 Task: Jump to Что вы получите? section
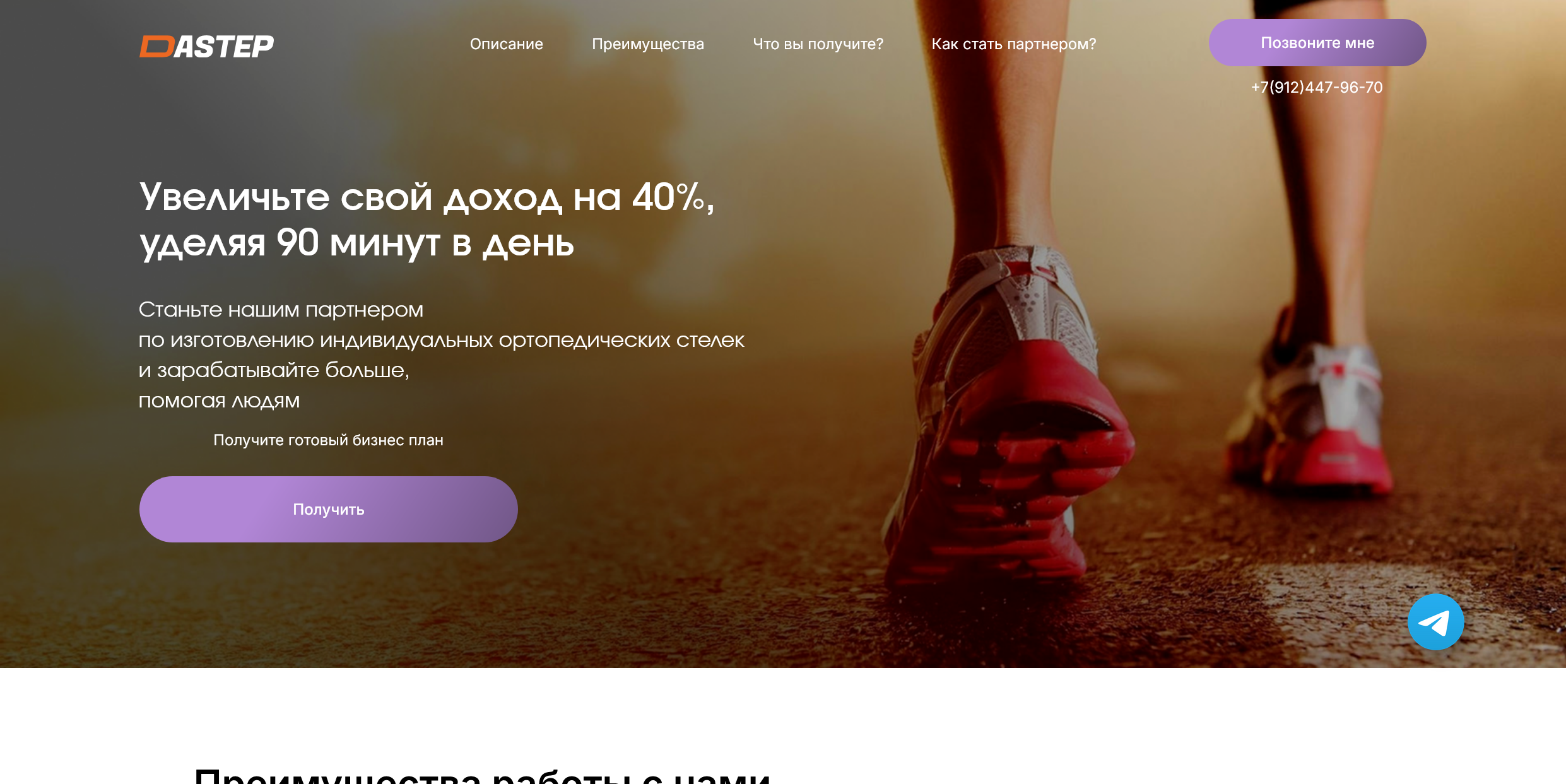pos(818,44)
